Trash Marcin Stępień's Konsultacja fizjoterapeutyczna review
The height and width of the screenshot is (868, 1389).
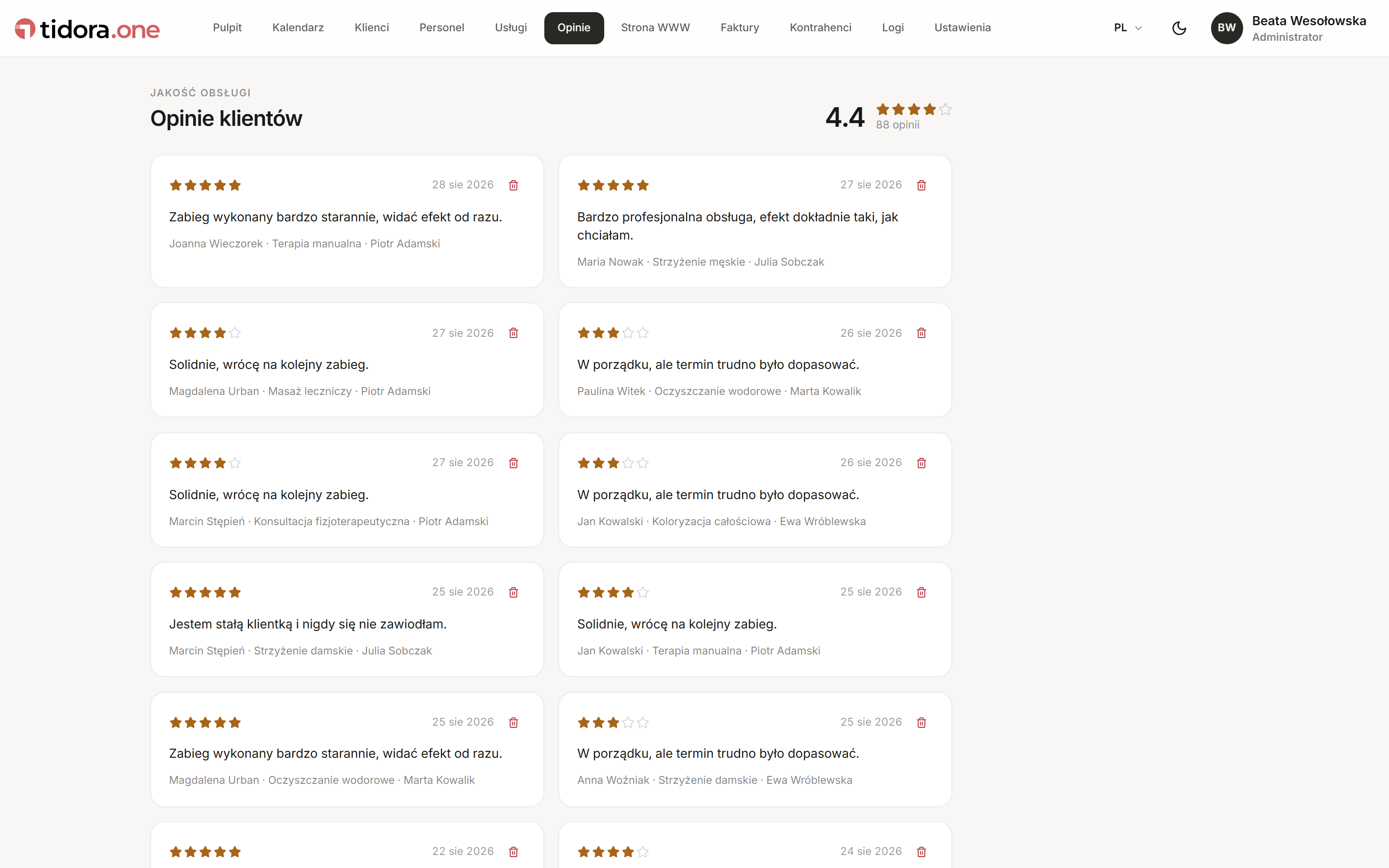click(x=513, y=463)
